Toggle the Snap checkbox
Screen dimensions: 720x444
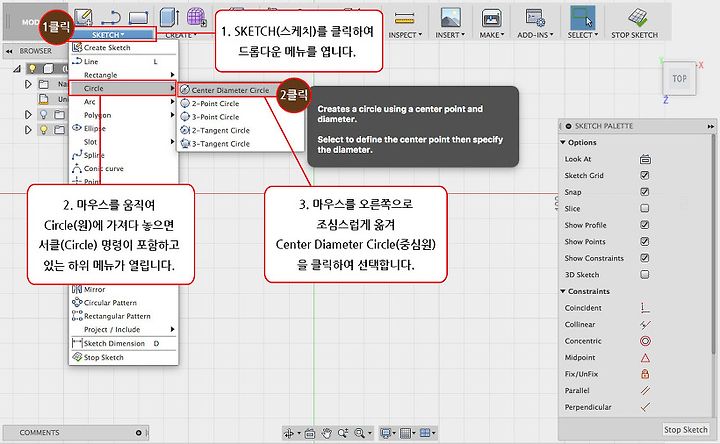click(x=645, y=192)
